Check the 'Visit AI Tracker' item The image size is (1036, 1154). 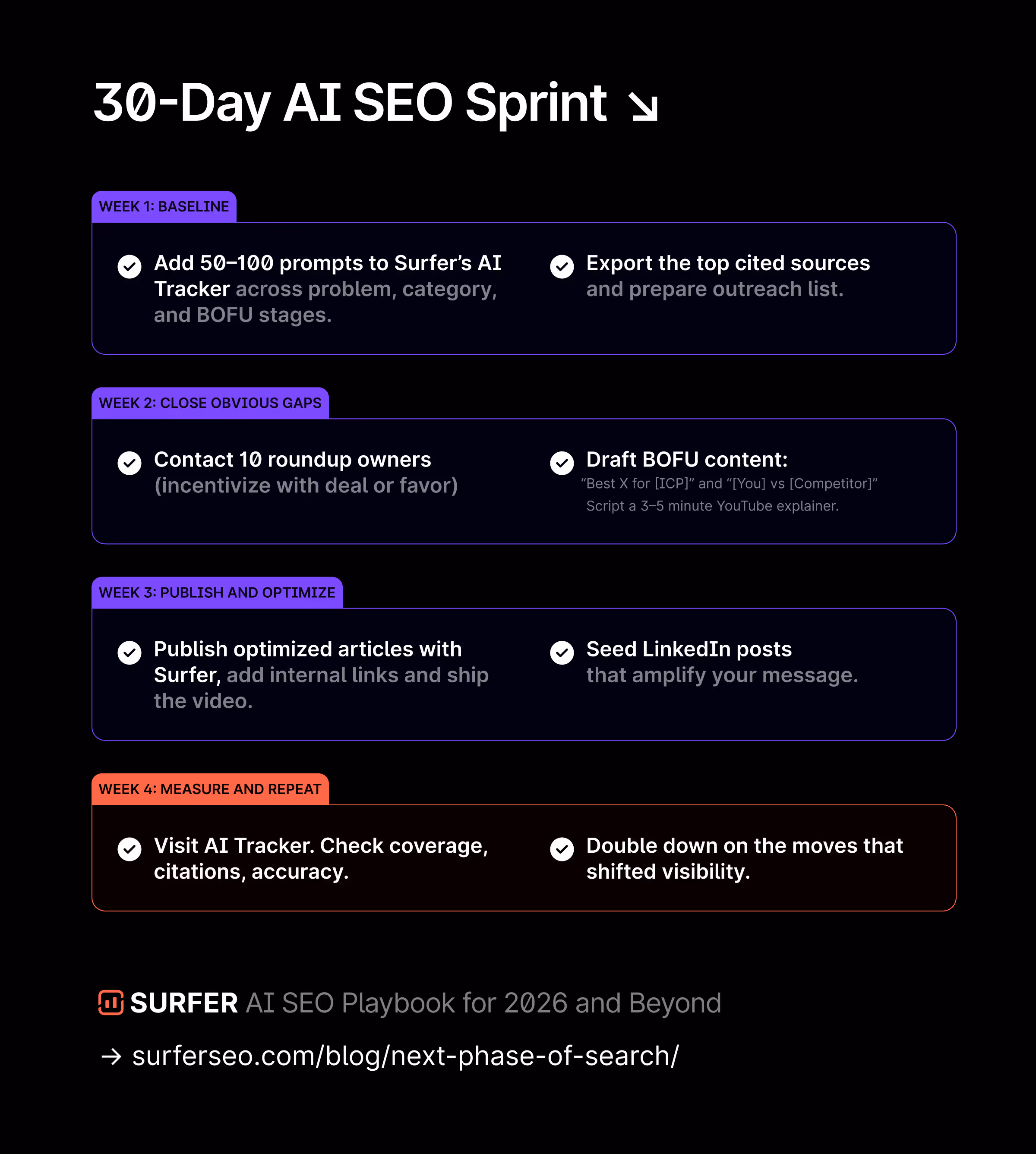(129, 848)
